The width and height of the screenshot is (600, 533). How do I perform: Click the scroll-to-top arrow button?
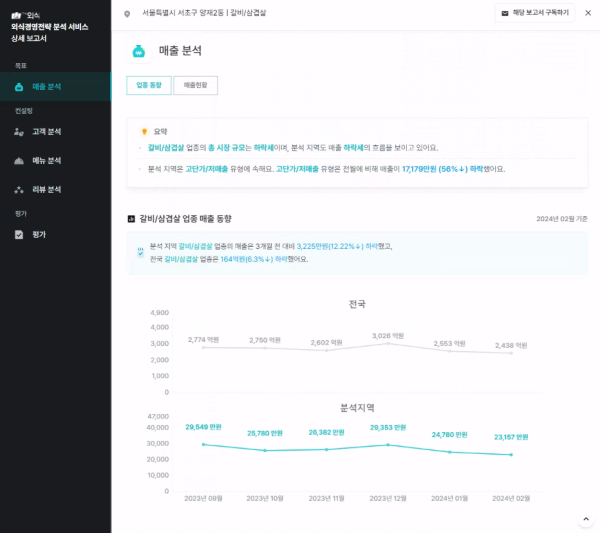[x=586, y=519]
